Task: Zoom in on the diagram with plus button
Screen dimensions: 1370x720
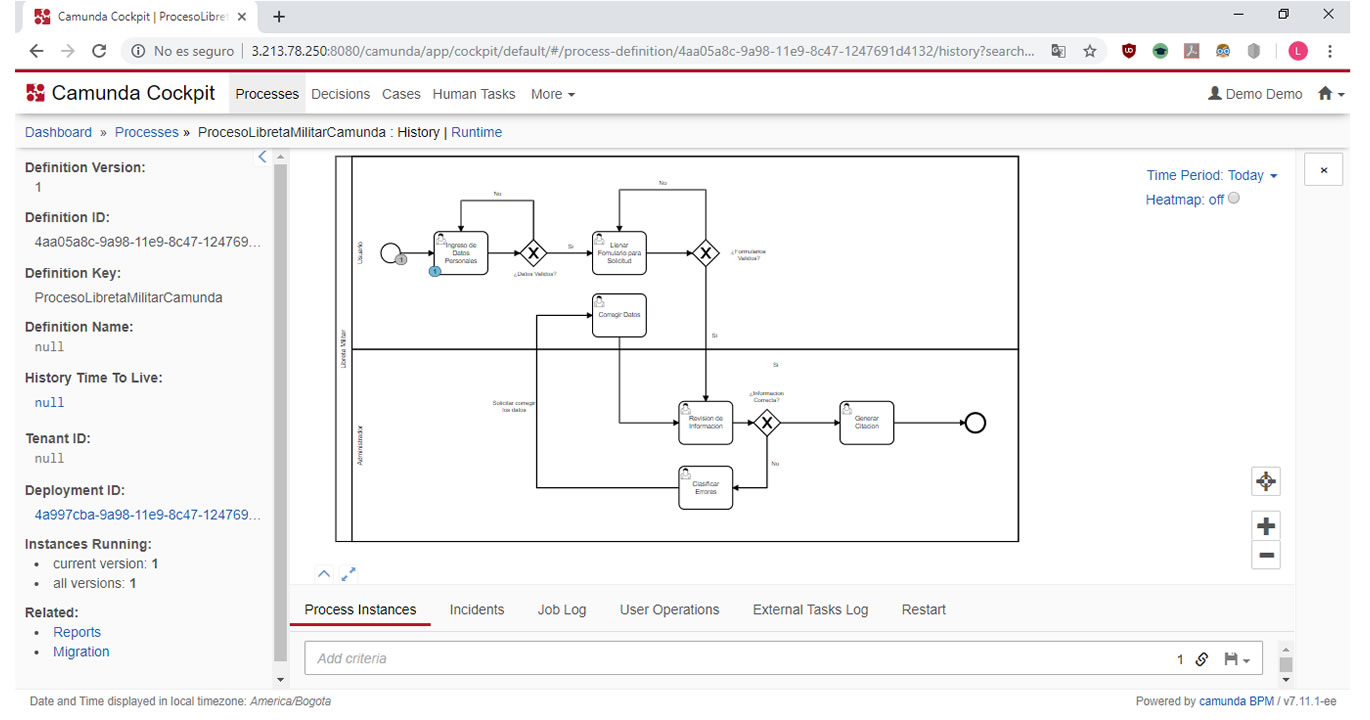Action: (x=1266, y=526)
